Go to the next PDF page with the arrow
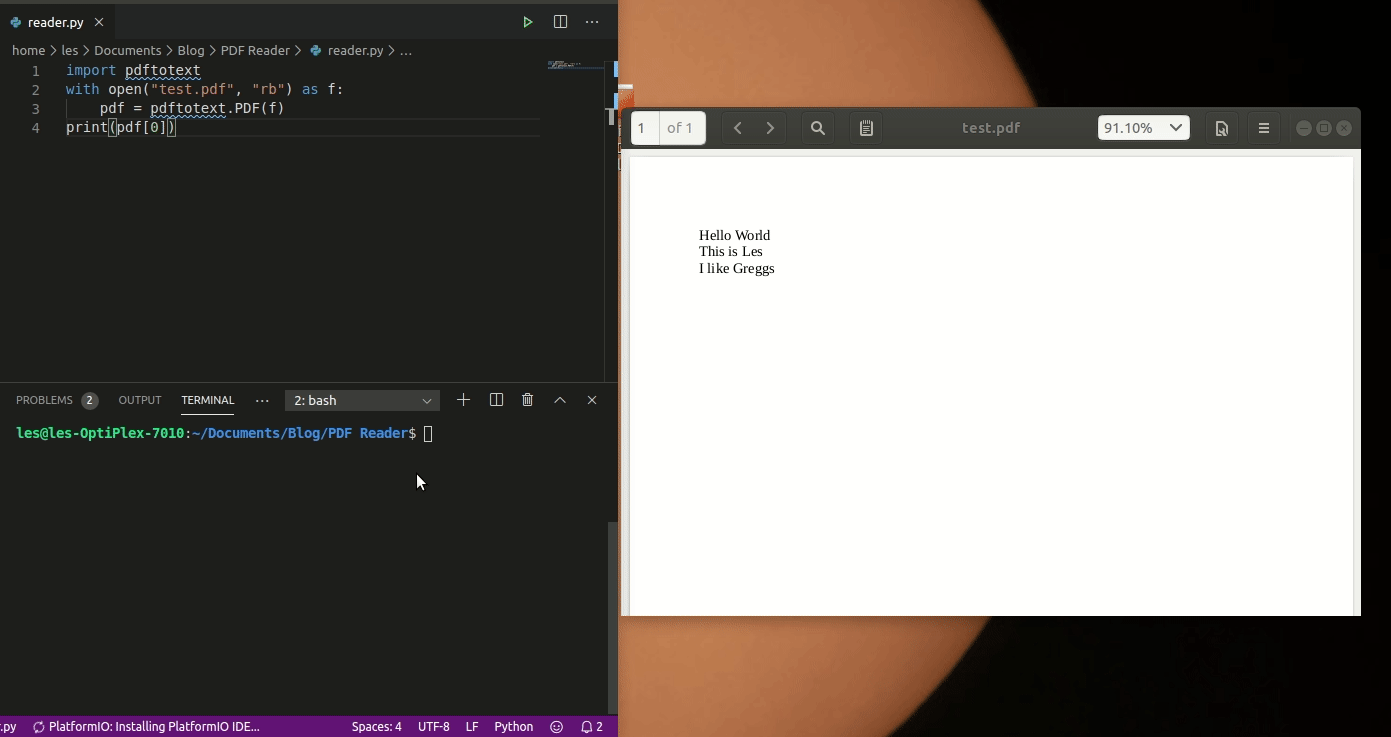 (770, 127)
